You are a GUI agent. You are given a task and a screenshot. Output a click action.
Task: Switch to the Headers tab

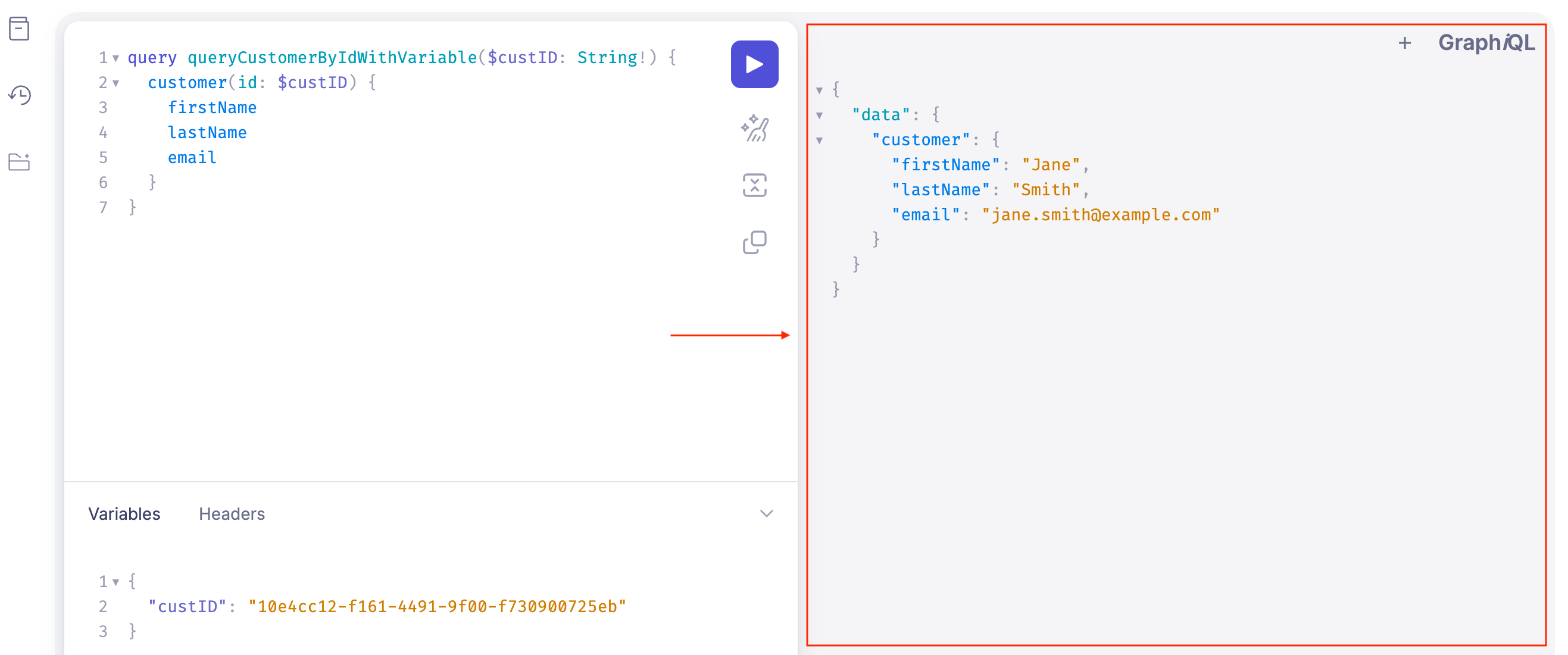(x=232, y=514)
